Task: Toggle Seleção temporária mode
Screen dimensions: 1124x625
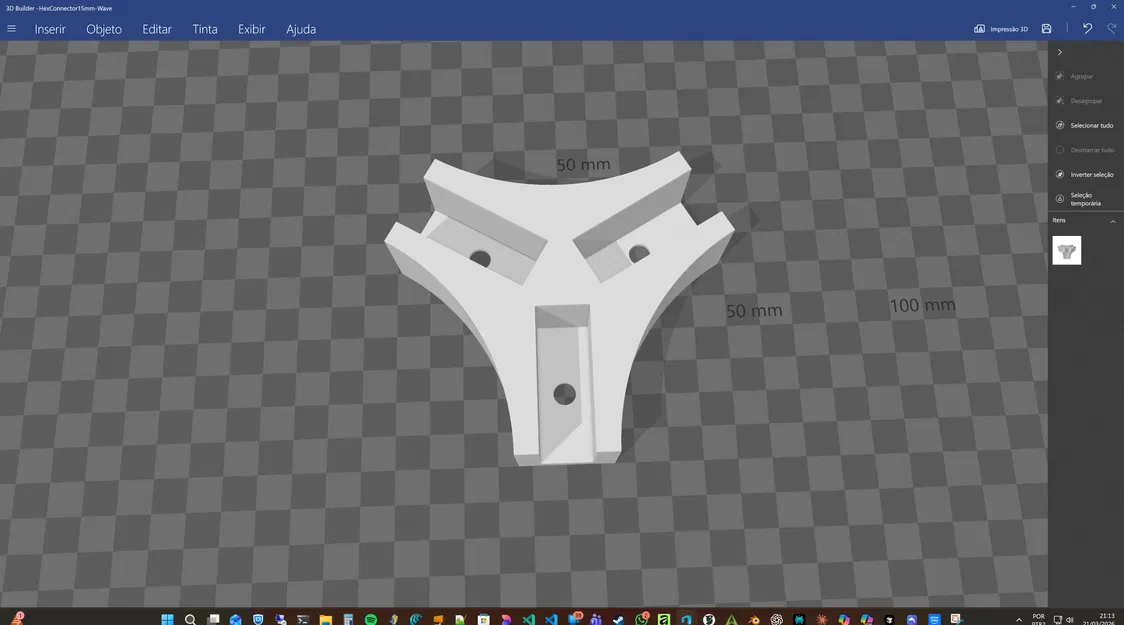Action: pos(1059,199)
